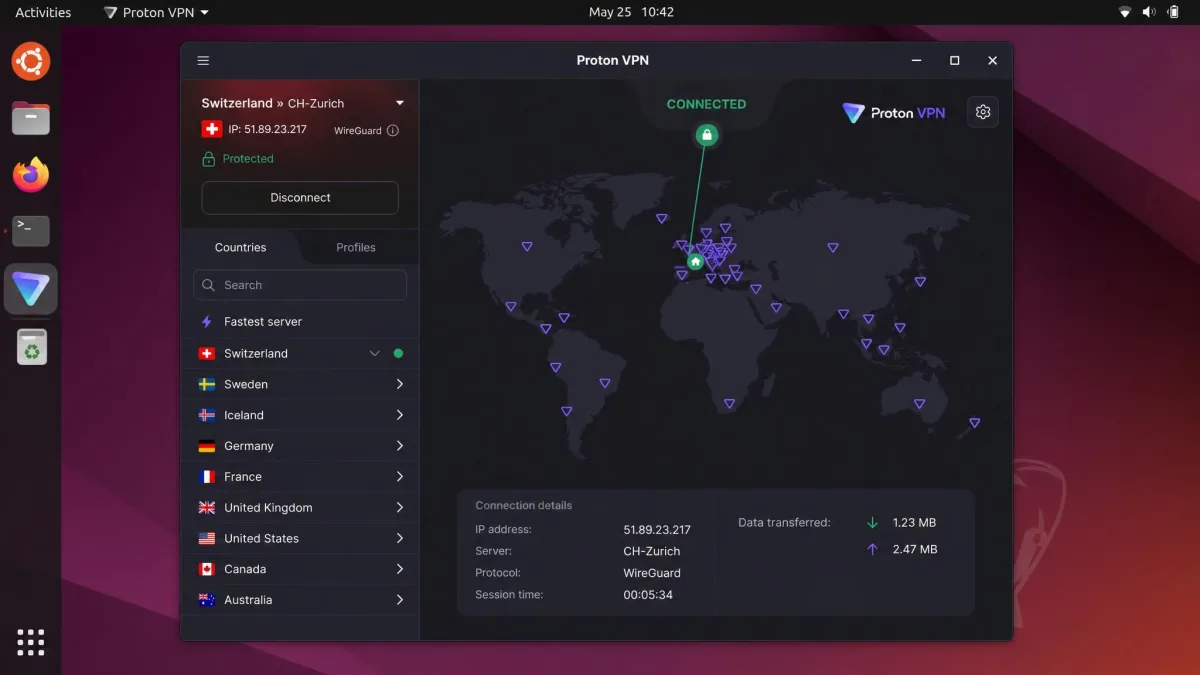Open Terminal from the dock

click(31, 231)
